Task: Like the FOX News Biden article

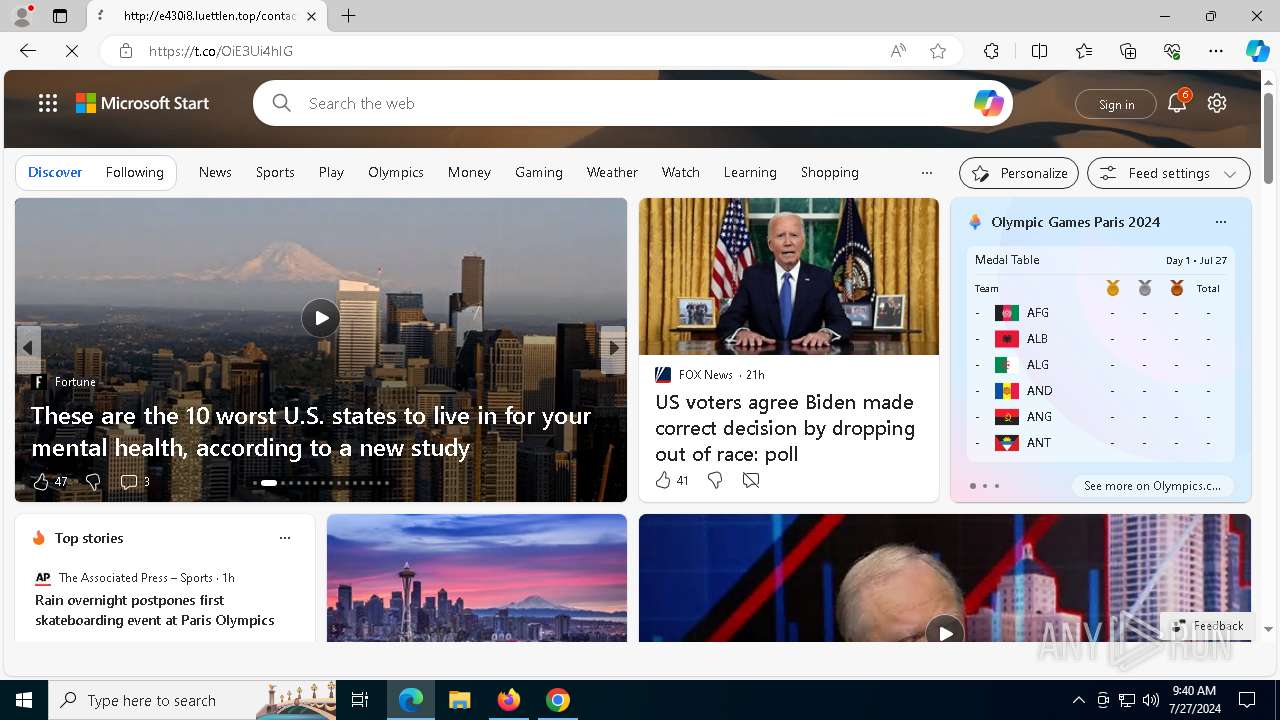Action: [671, 481]
